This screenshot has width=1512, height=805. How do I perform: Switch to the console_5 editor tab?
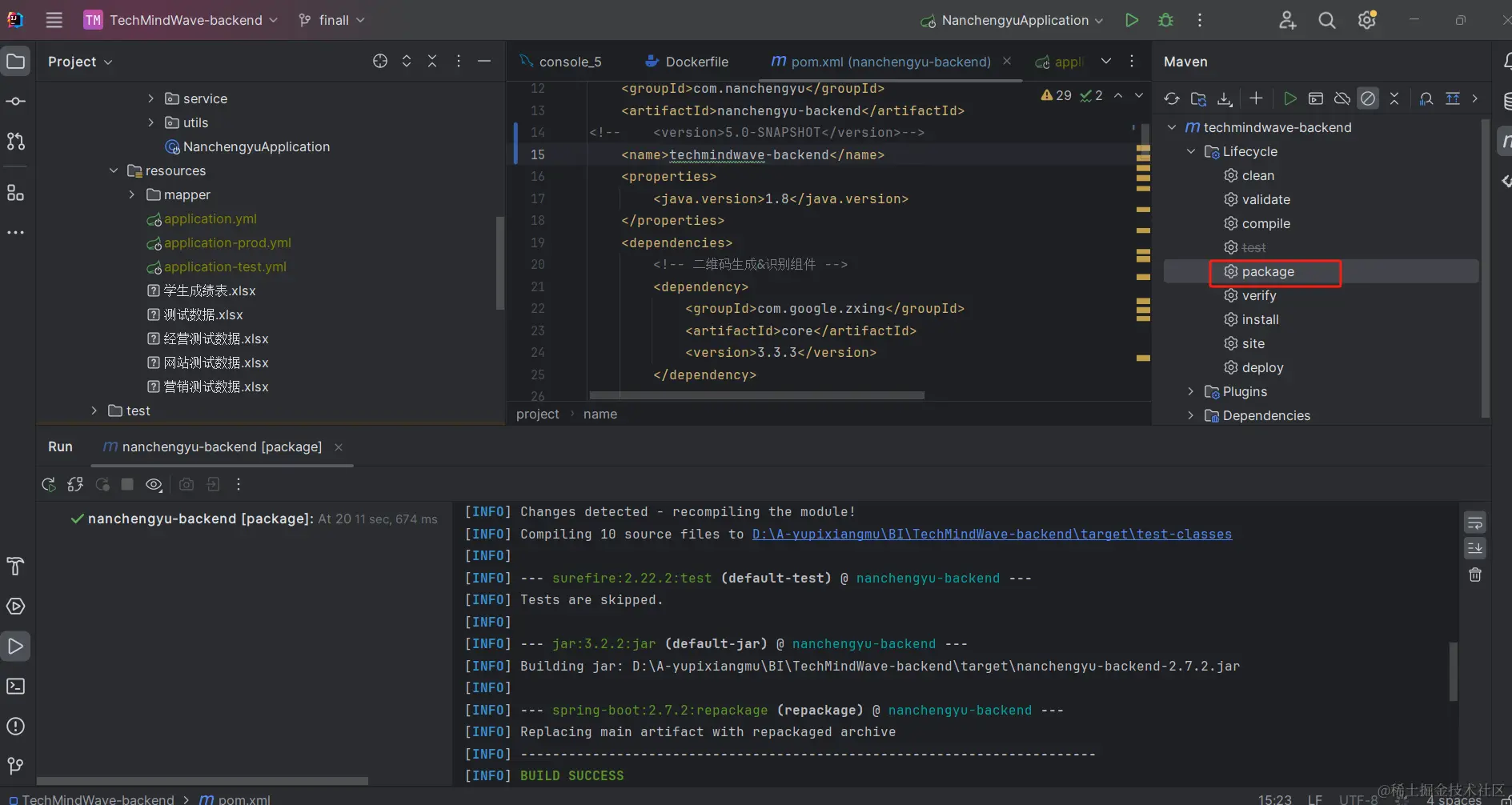[560, 62]
